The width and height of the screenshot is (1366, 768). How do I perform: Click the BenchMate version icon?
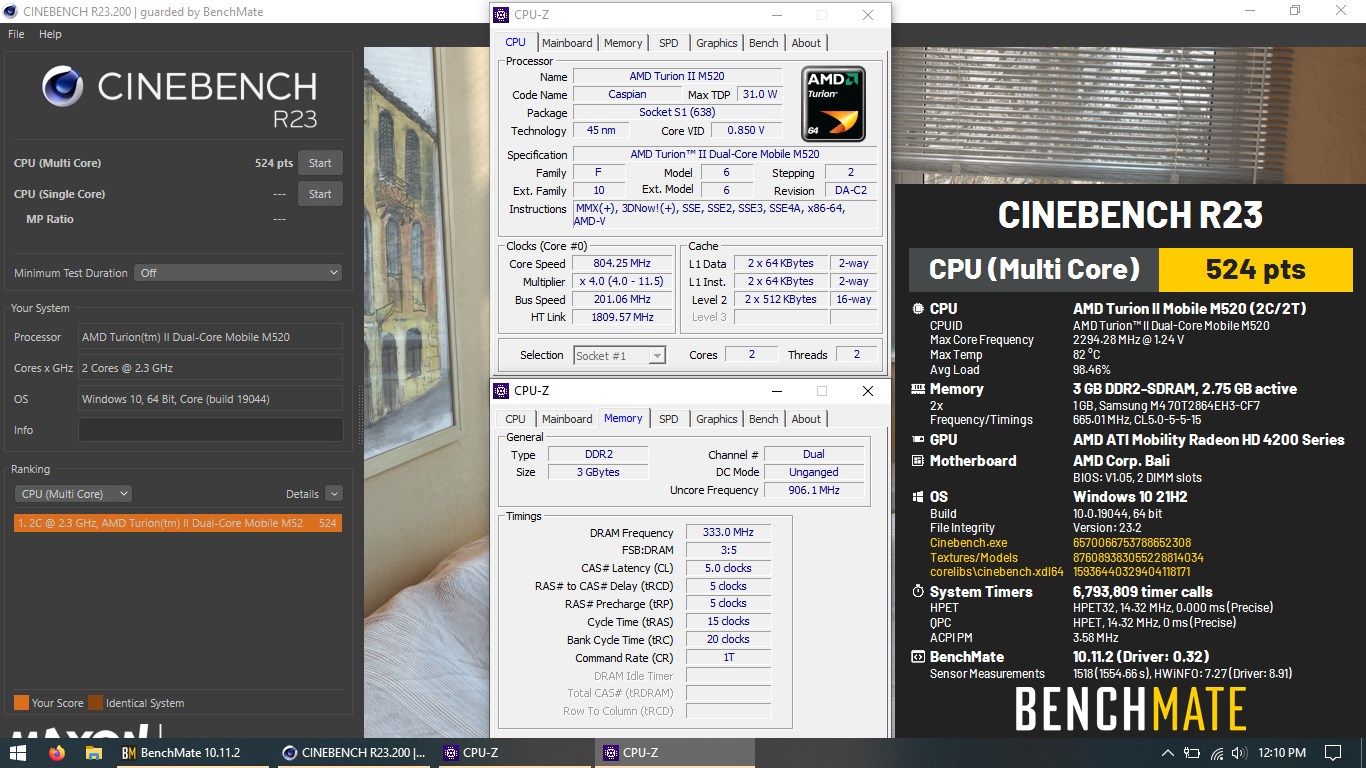point(918,657)
